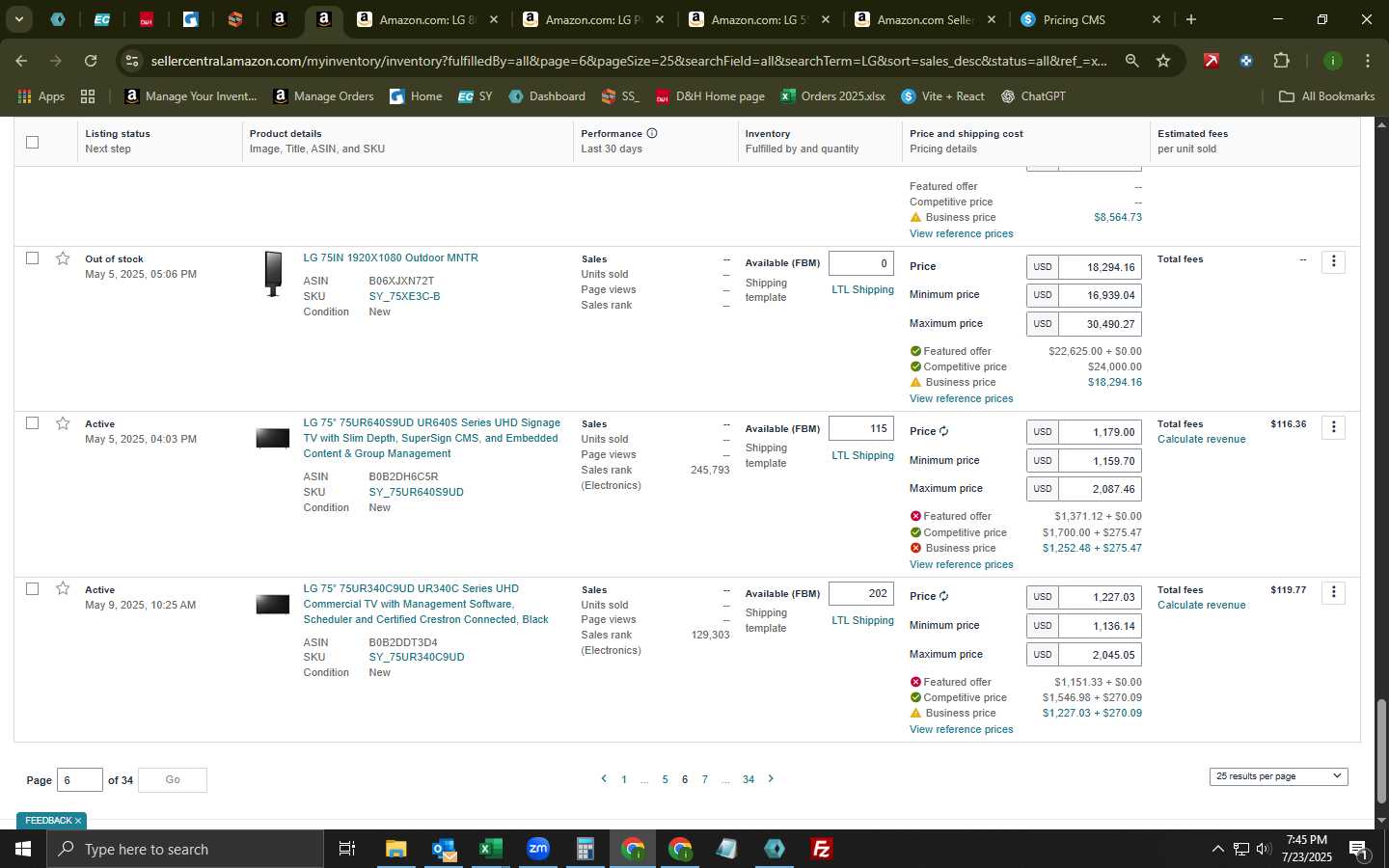
Task: Click Performance info icon
Action: 652,133
